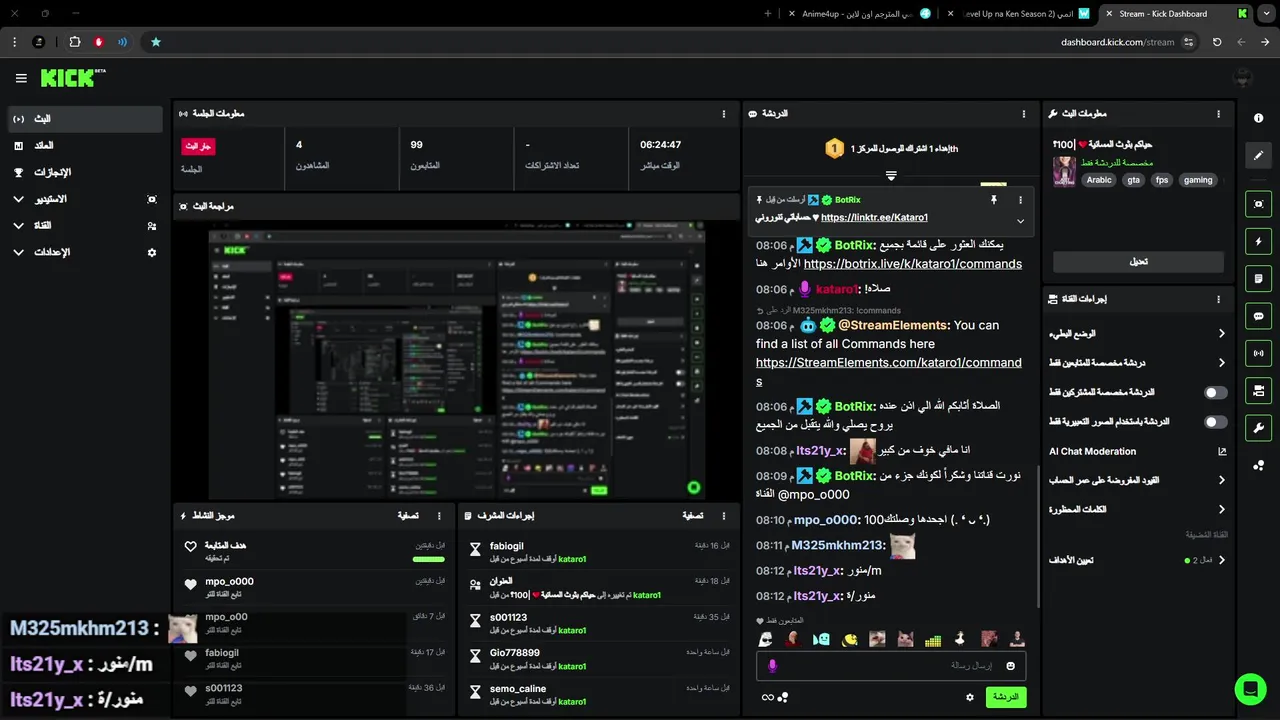
Task: Click the green Chat send button
Action: 1005,697
